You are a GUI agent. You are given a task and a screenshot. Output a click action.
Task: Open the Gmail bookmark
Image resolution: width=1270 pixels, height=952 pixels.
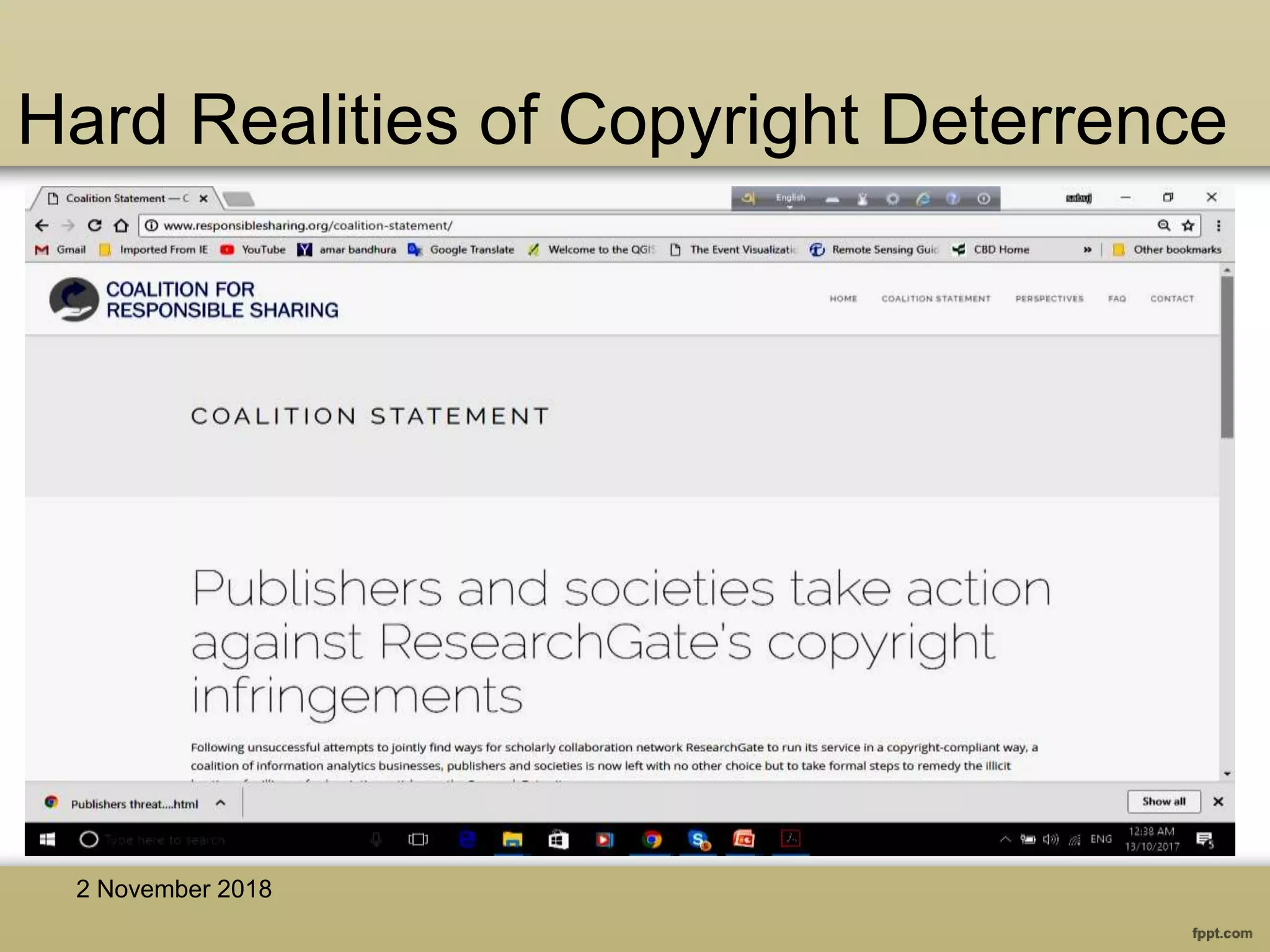pos(60,250)
